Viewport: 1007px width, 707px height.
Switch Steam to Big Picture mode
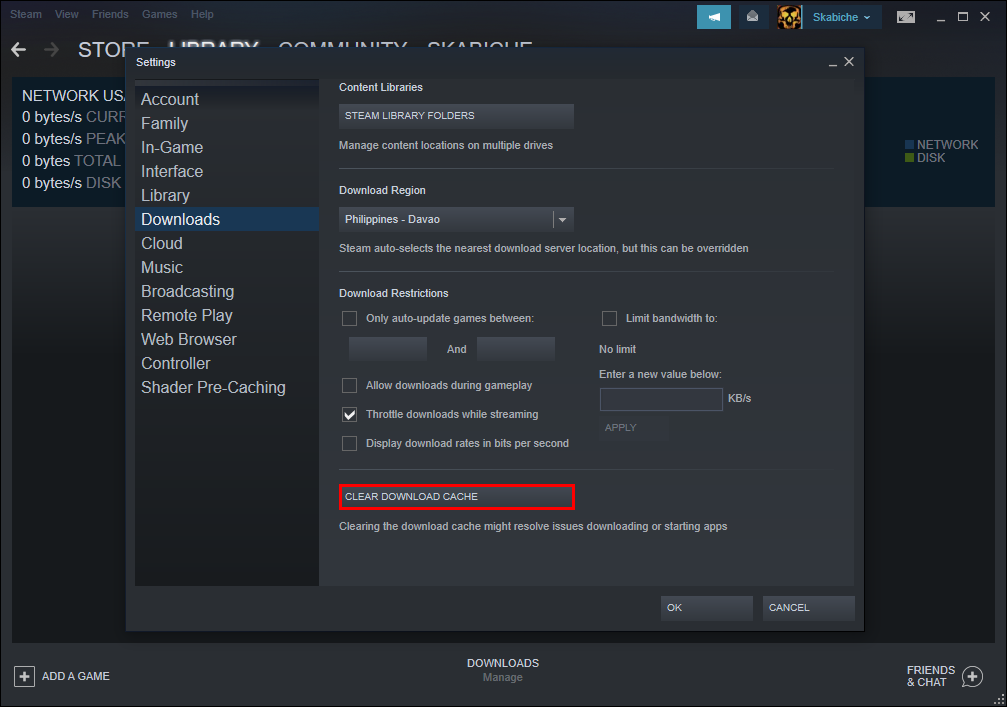(906, 17)
